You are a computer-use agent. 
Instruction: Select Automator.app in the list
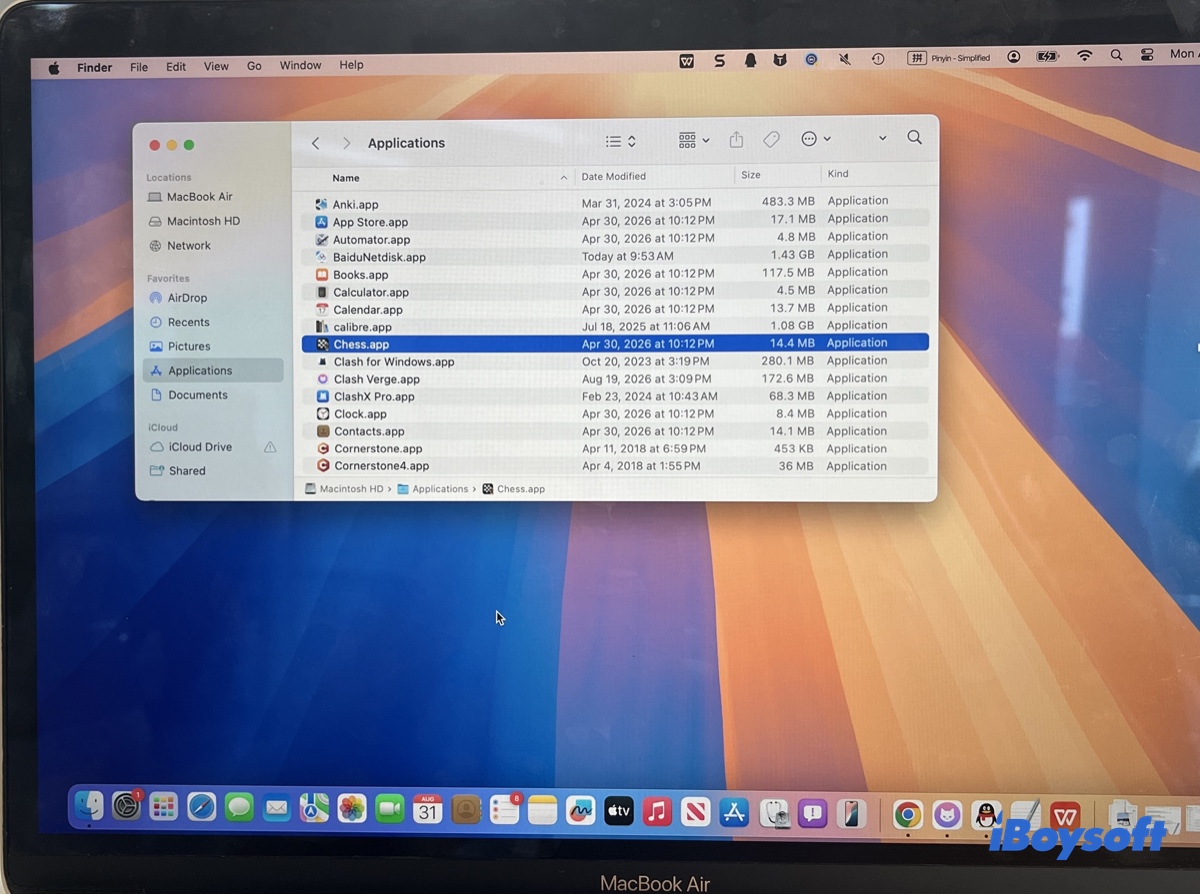[x=615, y=239]
